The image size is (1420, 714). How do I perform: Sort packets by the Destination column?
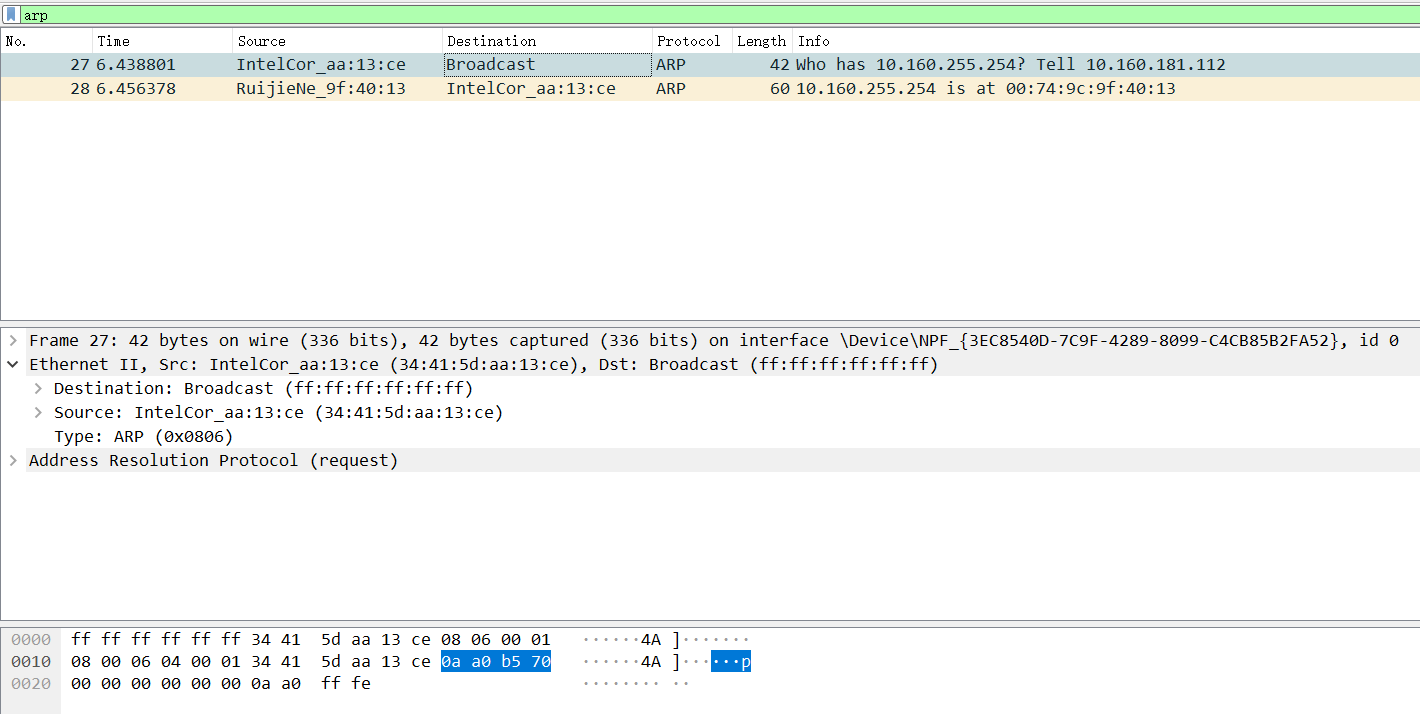coord(547,41)
